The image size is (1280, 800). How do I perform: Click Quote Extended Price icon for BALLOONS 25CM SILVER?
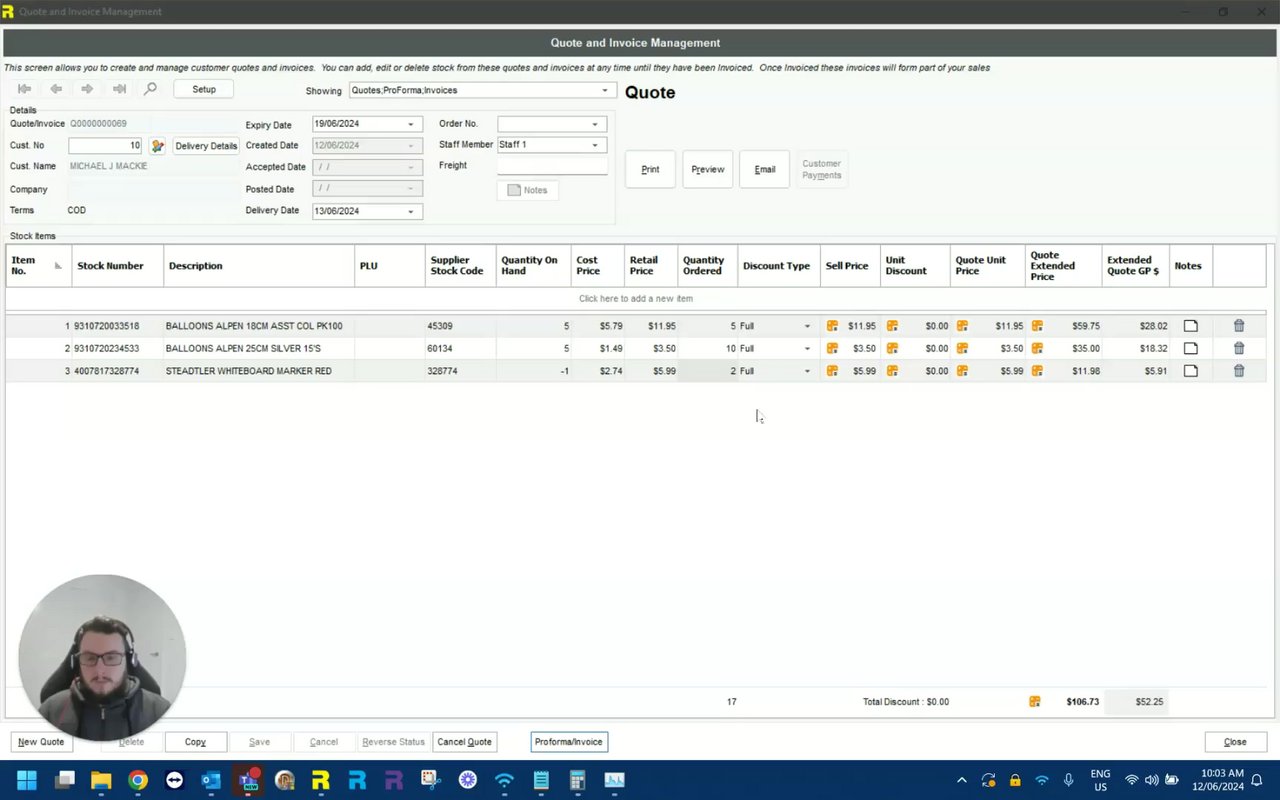pos(1037,348)
